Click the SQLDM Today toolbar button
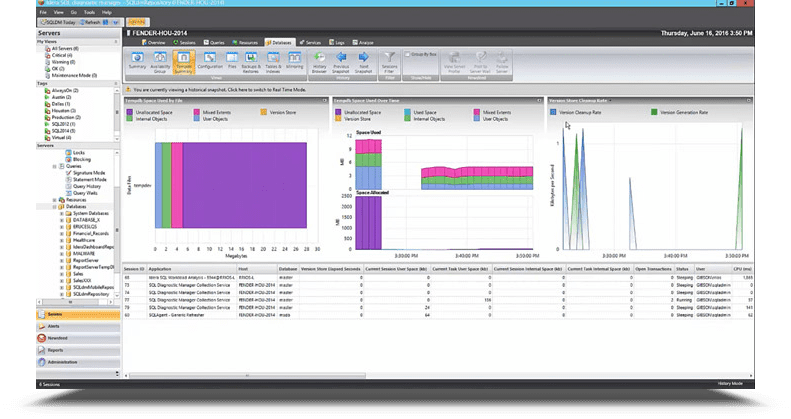The width and height of the screenshot is (791, 419). pos(58,22)
